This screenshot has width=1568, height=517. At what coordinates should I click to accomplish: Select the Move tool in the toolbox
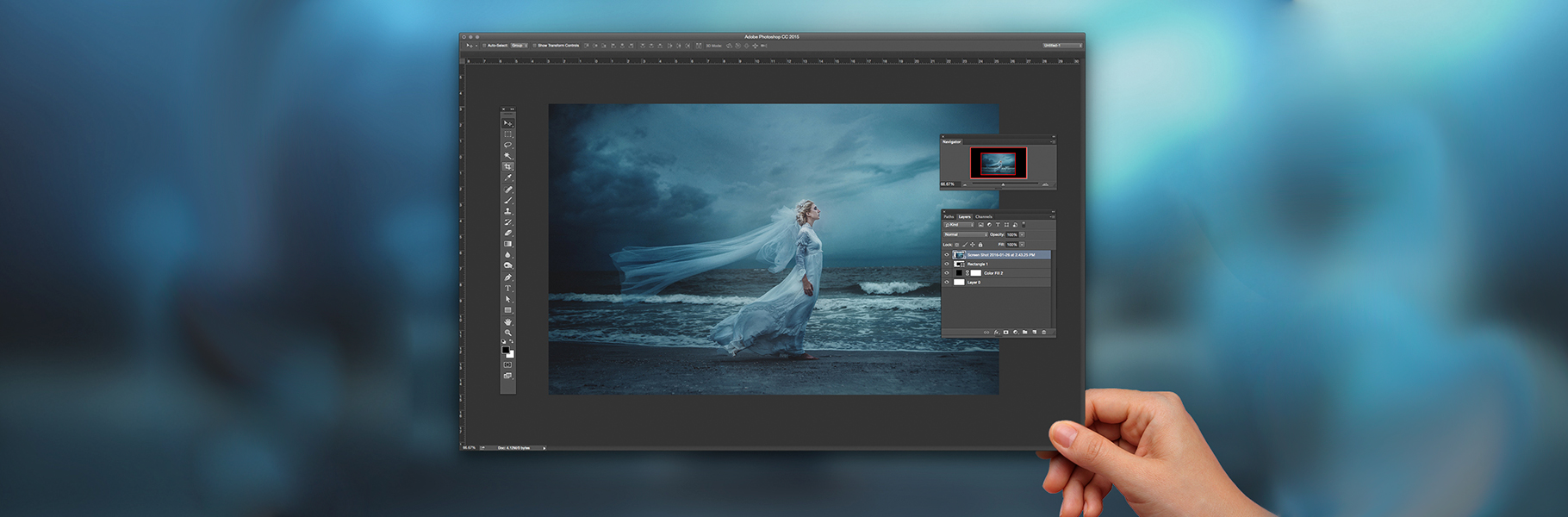[507, 123]
